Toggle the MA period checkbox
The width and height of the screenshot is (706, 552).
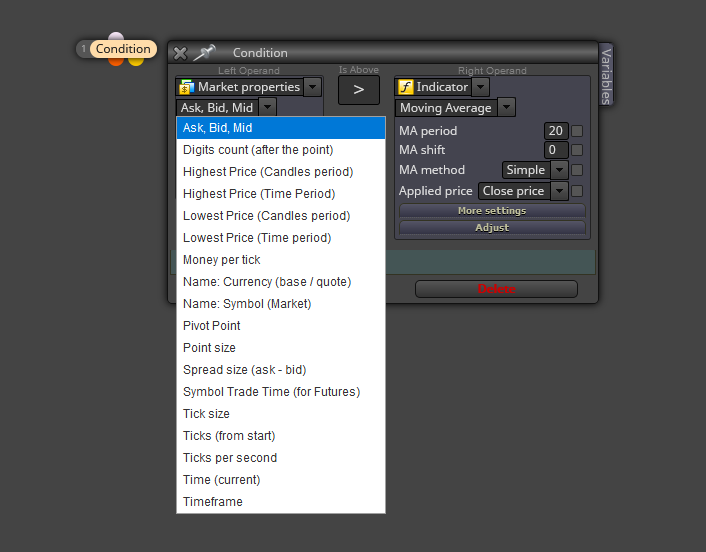[577, 131]
